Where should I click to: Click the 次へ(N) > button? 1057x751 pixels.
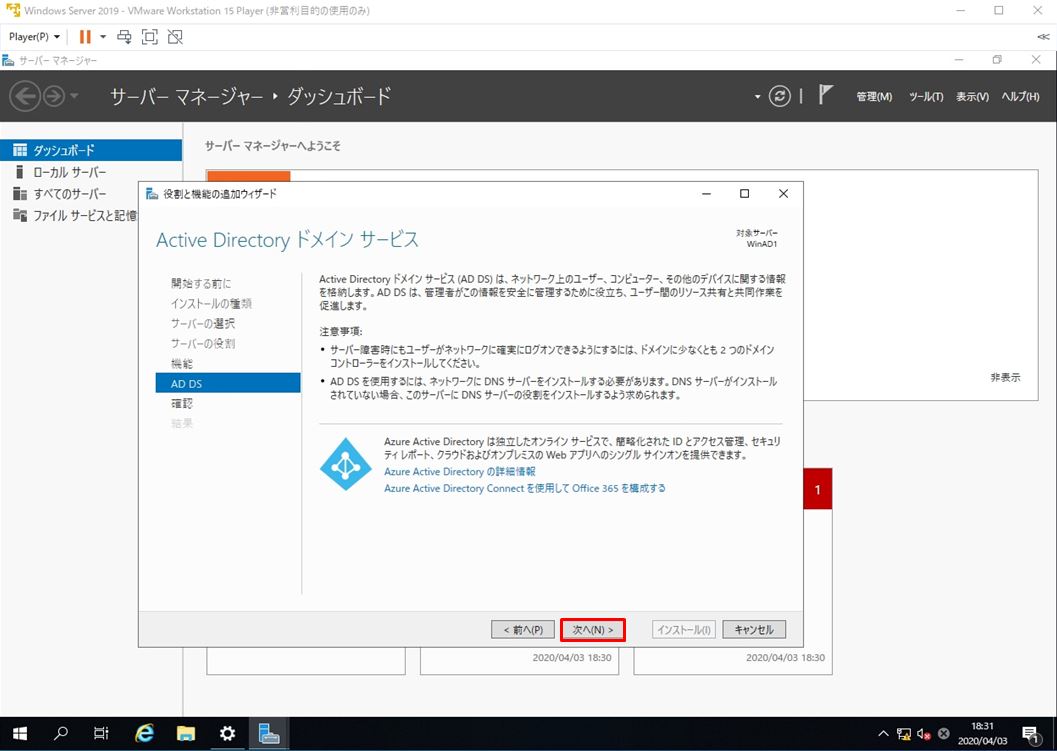pyautogui.click(x=593, y=630)
